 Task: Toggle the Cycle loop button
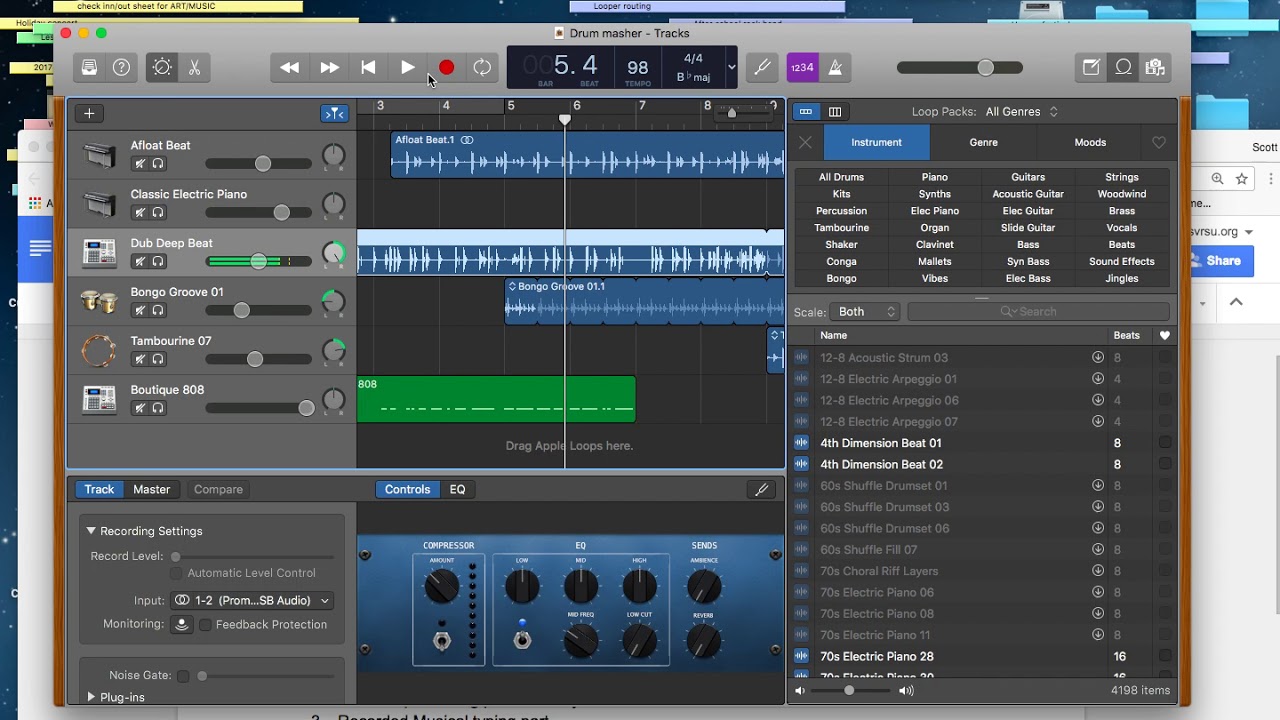(482, 67)
